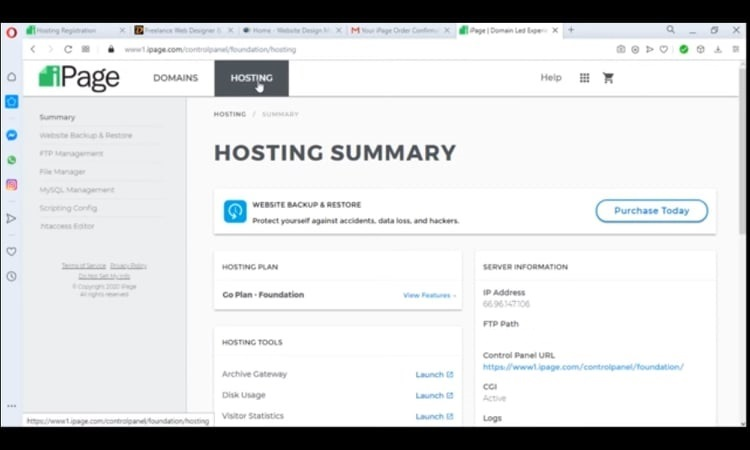Click the padlock site security icon
750x450 pixels.
click(111, 49)
